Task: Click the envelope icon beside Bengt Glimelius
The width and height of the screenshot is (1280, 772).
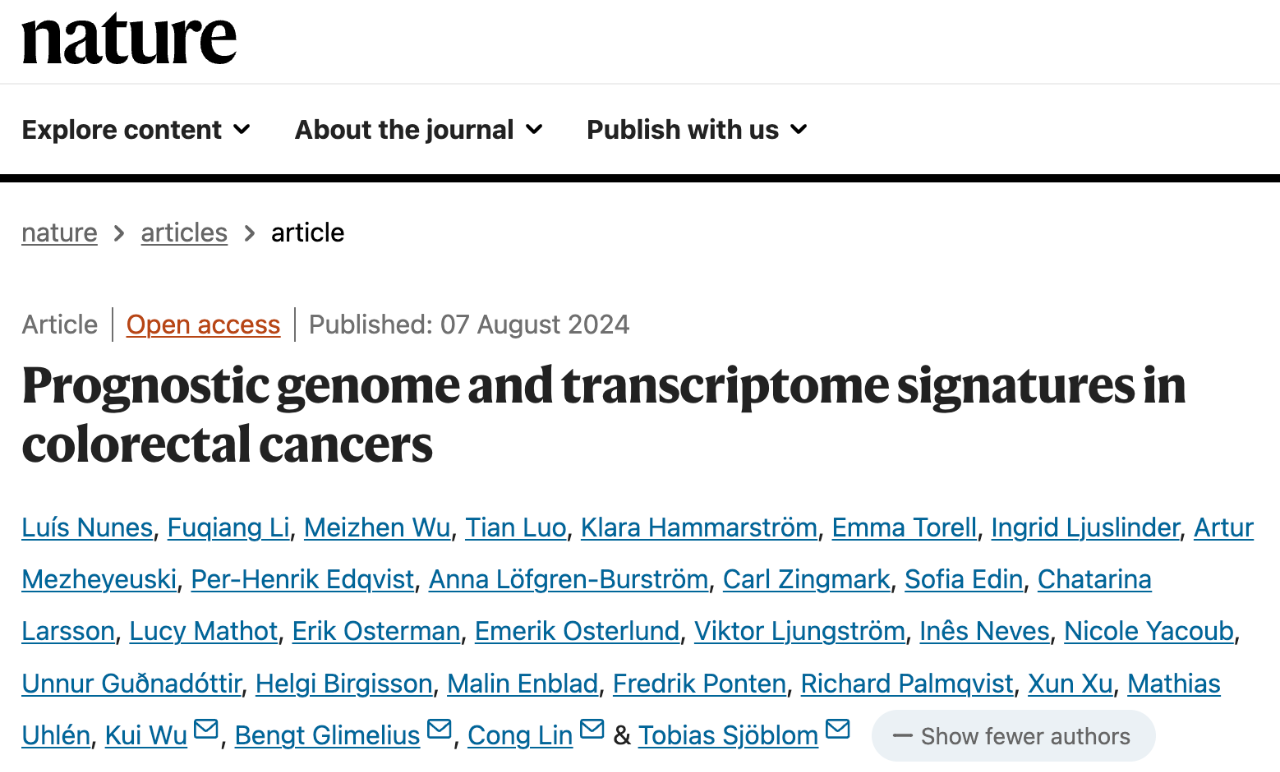Action: 439,731
